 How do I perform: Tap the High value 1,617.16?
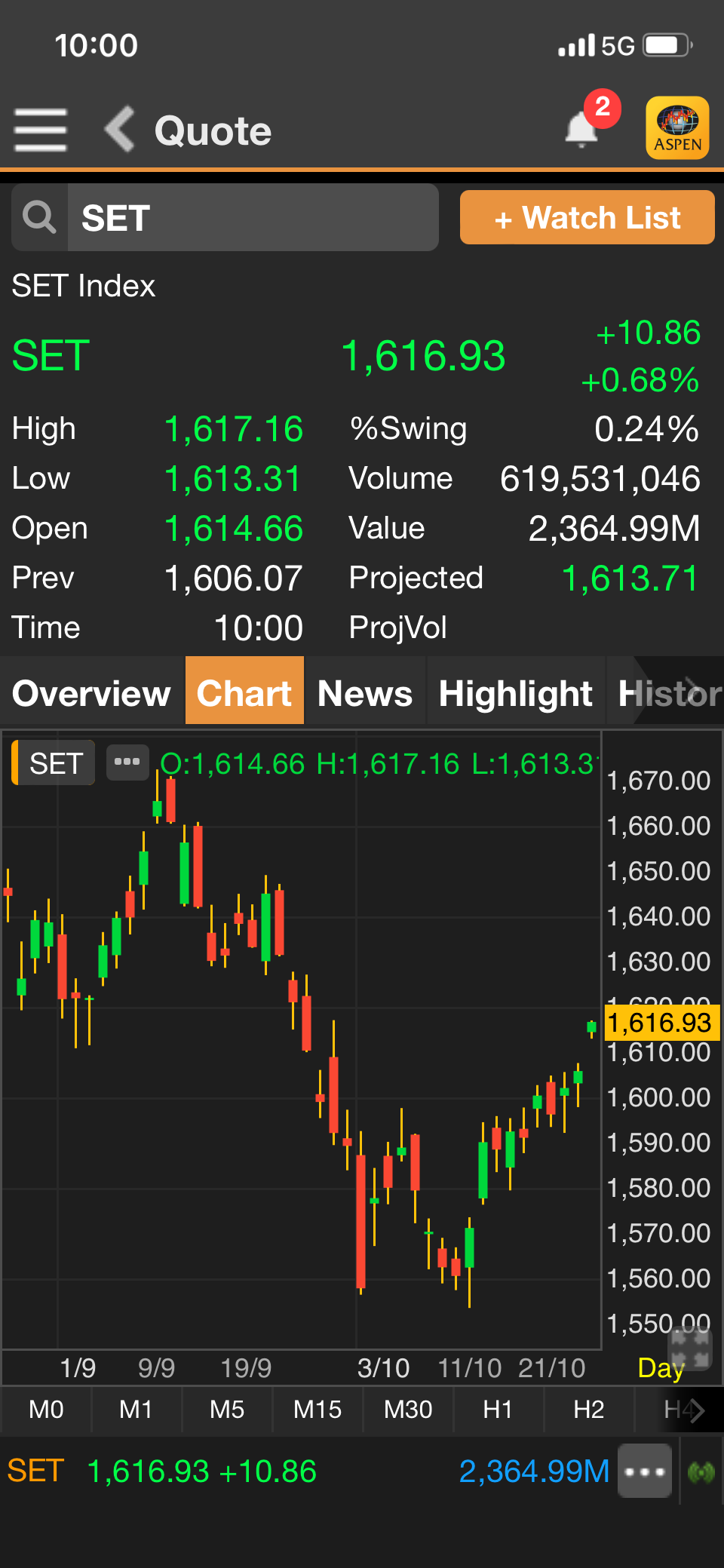233,429
